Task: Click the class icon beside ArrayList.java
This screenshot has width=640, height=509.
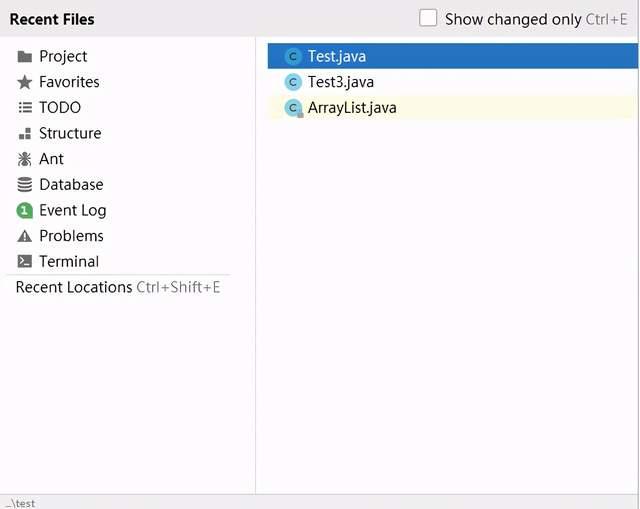Action: 293,108
